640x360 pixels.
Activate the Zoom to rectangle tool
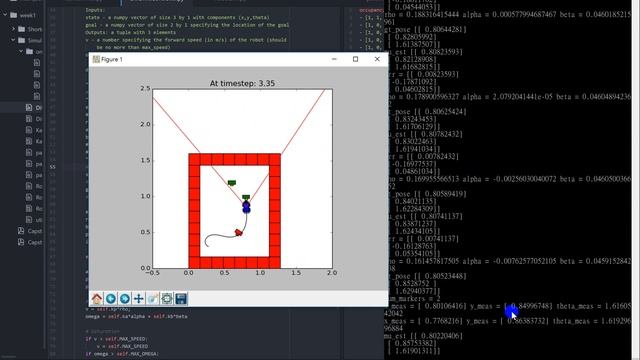153,299
